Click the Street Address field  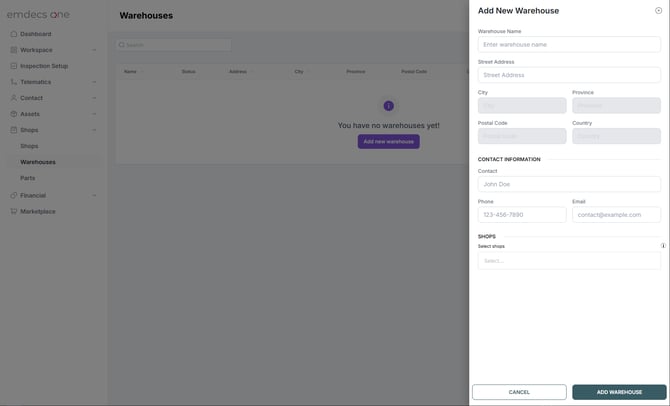tap(569, 75)
